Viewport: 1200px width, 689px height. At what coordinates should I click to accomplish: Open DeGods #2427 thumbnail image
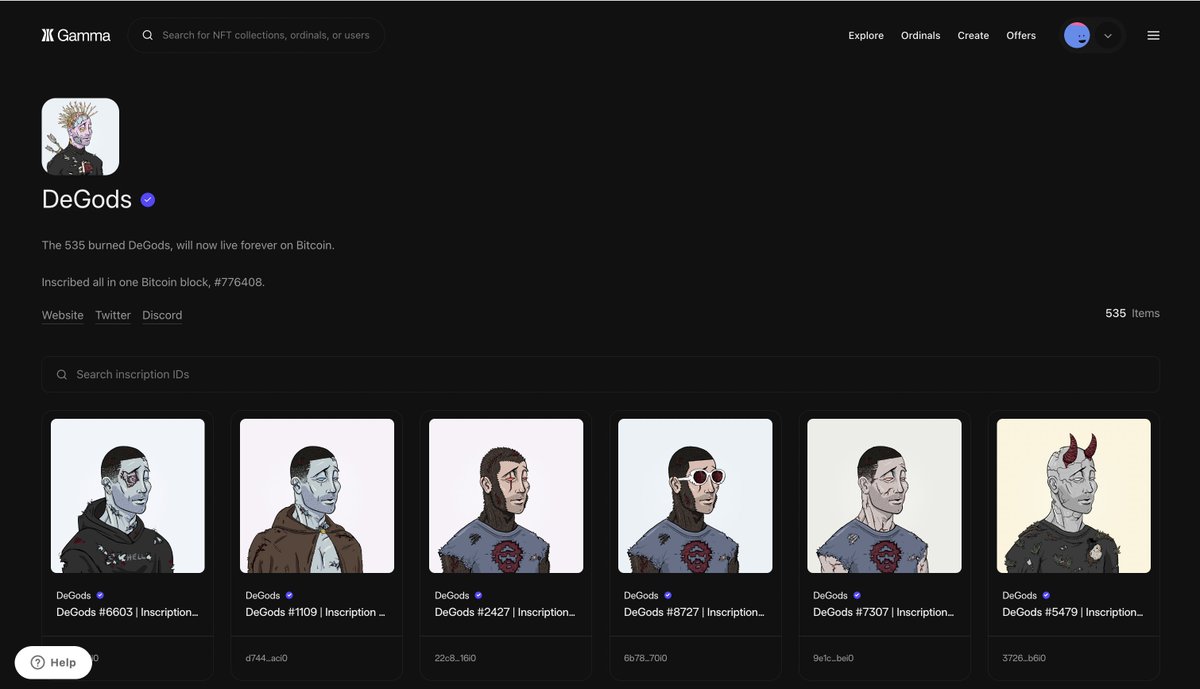coord(506,496)
